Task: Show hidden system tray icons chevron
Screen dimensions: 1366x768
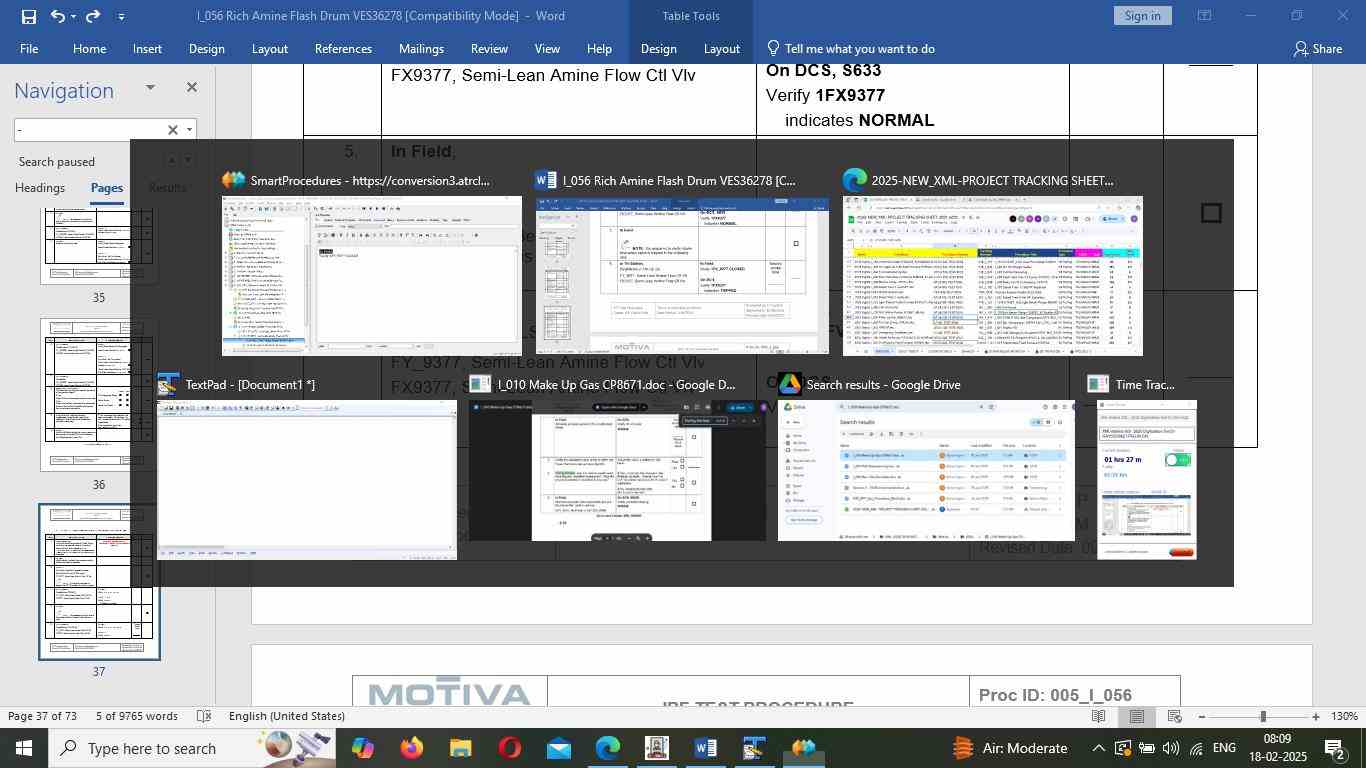Action: point(1098,748)
